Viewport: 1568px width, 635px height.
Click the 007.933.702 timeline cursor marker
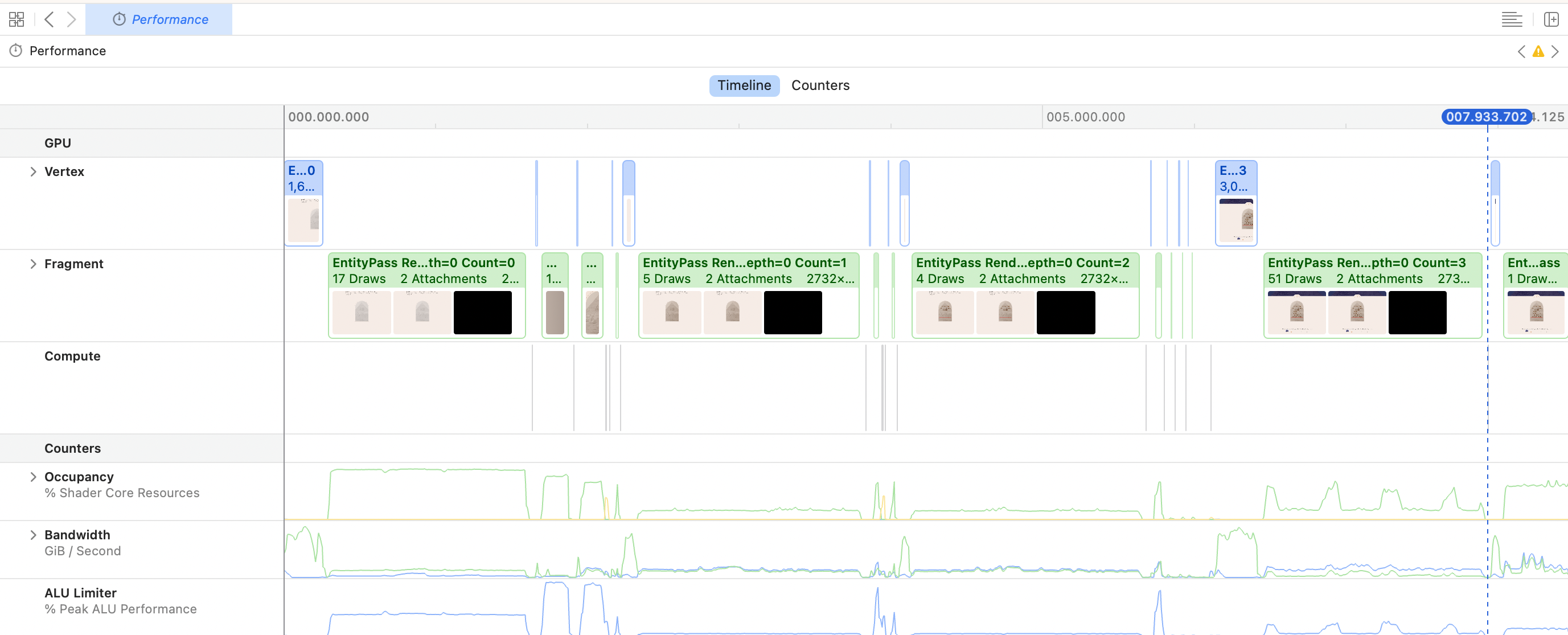coord(1486,117)
